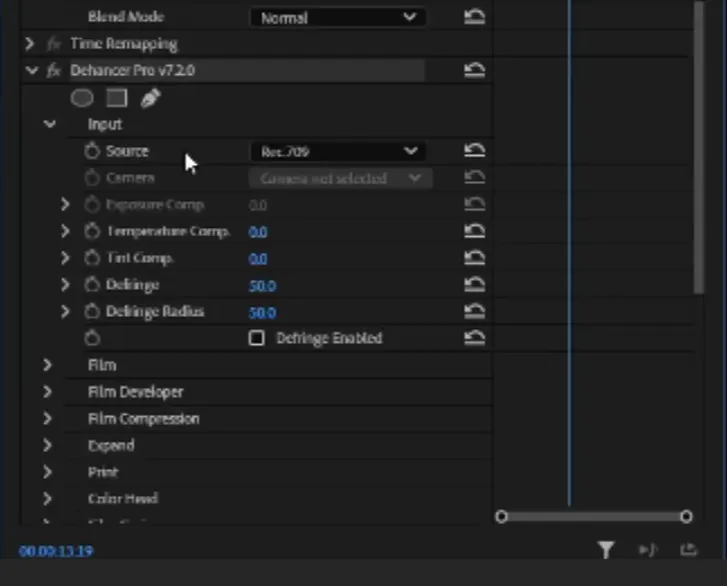The height and width of the screenshot is (586, 727).
Task: Collapse the Input group
Action: (50, 124)
